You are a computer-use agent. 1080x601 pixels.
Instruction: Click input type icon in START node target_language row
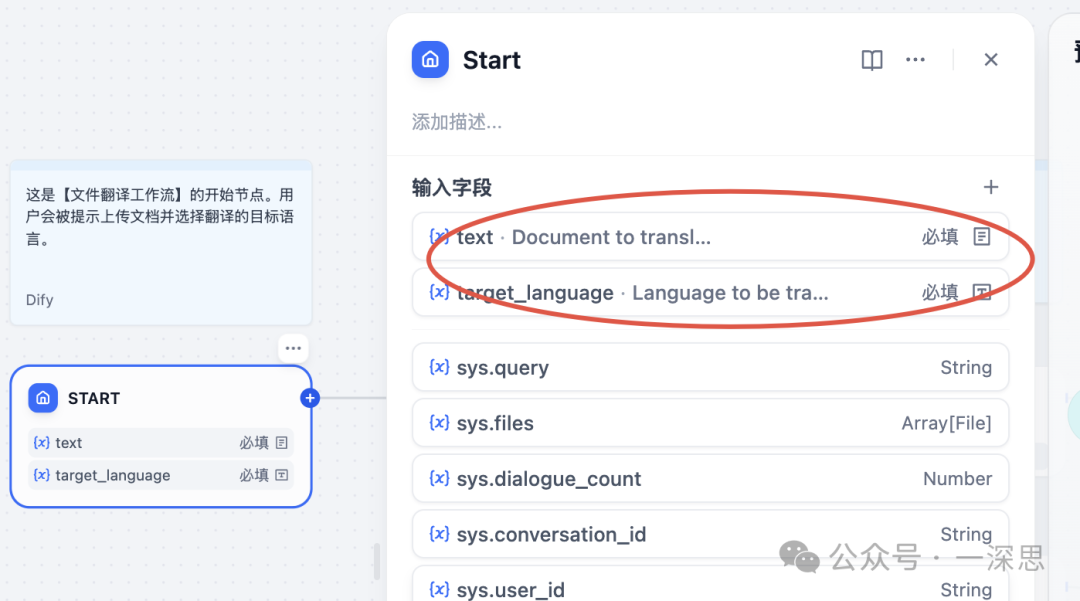coord(282,475)
